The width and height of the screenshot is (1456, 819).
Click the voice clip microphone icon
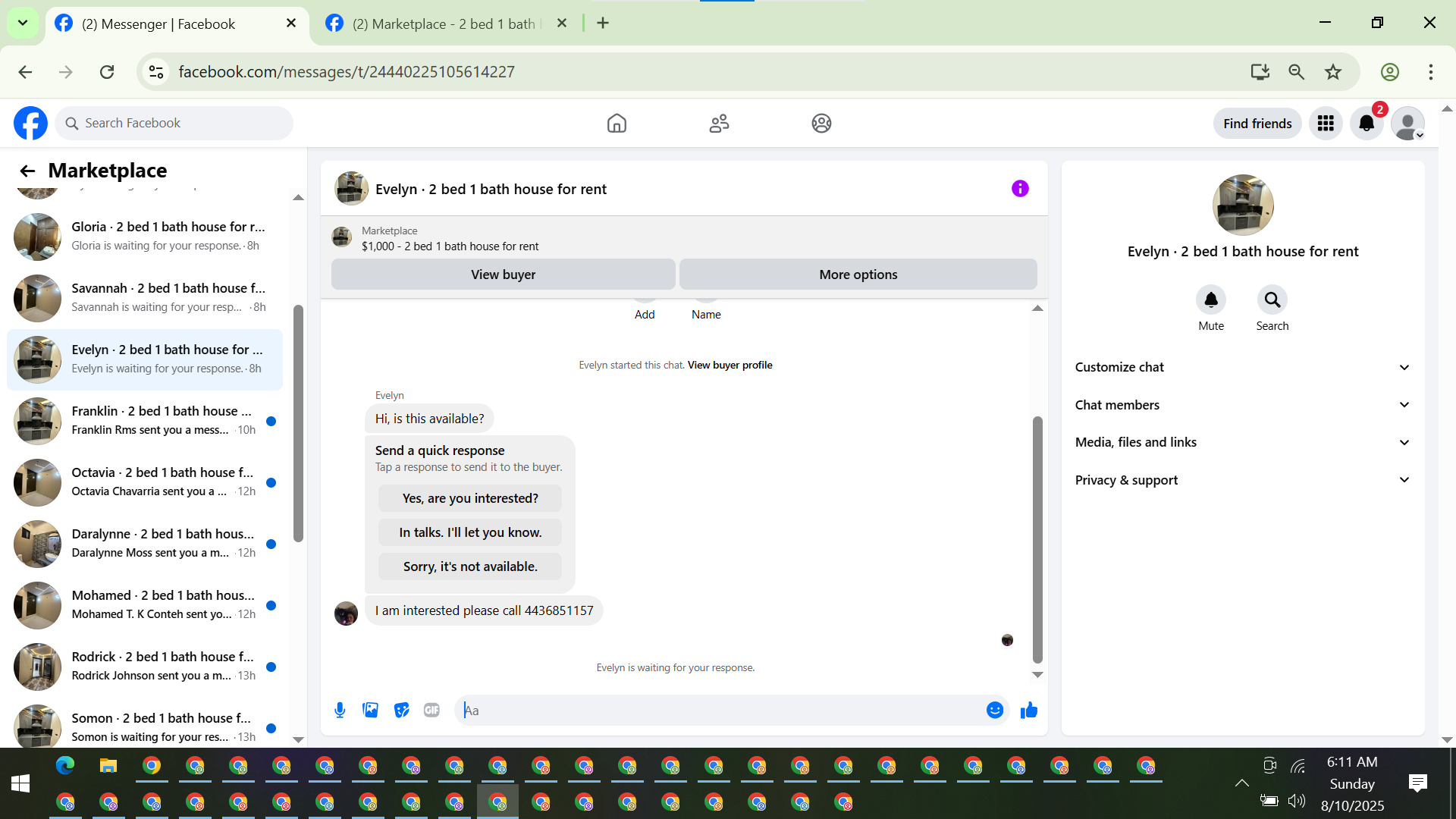click(x=340, y=711)
